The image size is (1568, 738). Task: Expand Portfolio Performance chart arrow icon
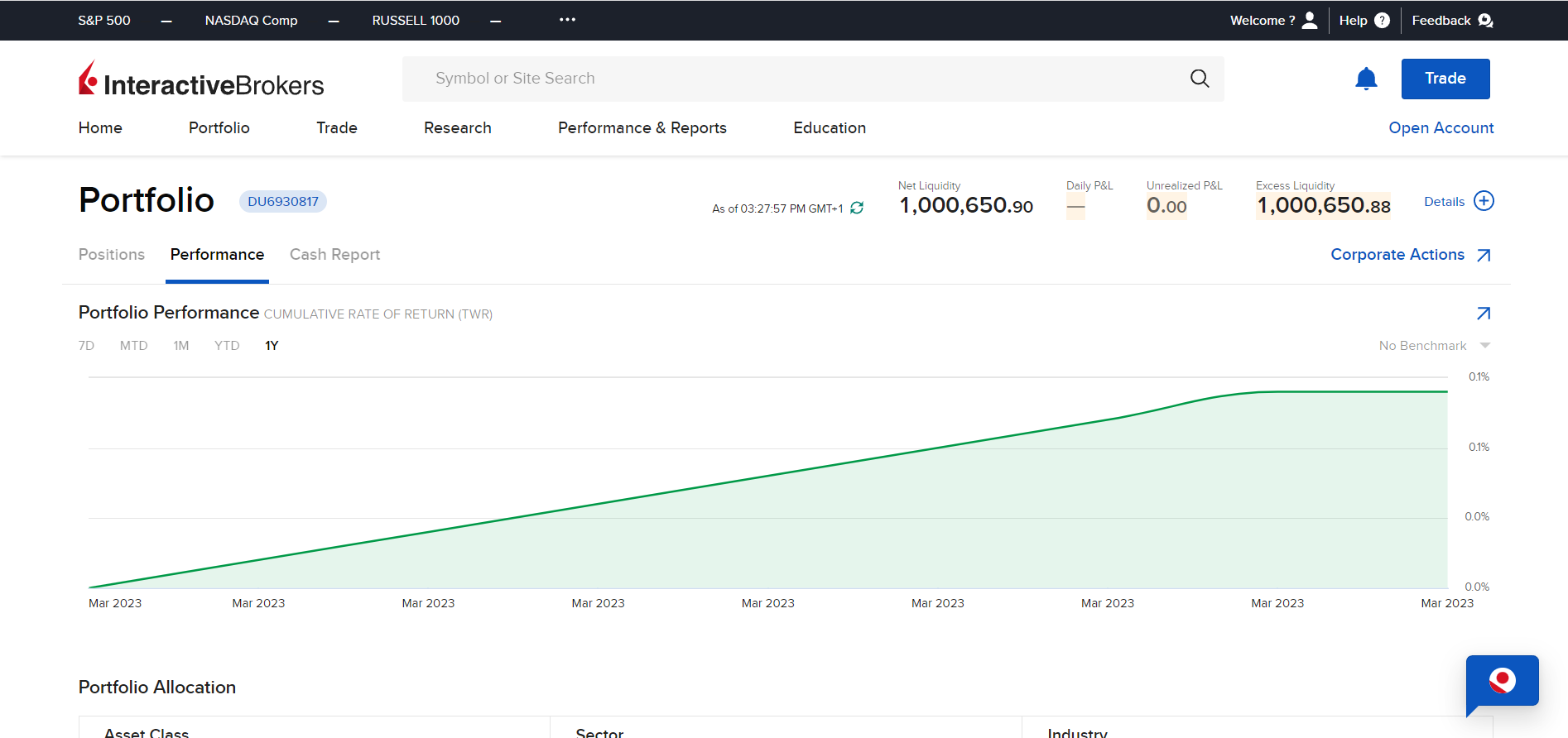click(1484, 313)
